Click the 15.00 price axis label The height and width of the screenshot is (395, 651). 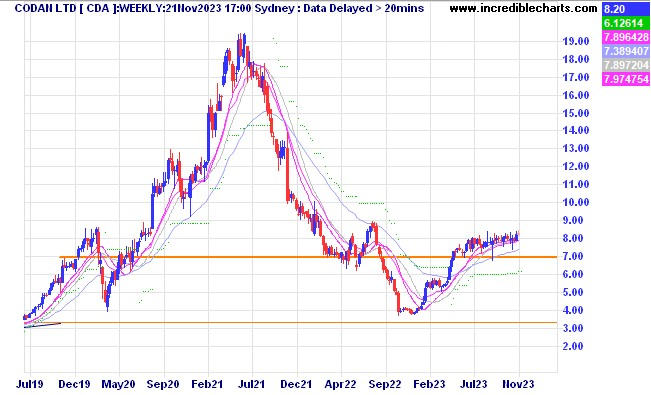[x=575, y=113]
